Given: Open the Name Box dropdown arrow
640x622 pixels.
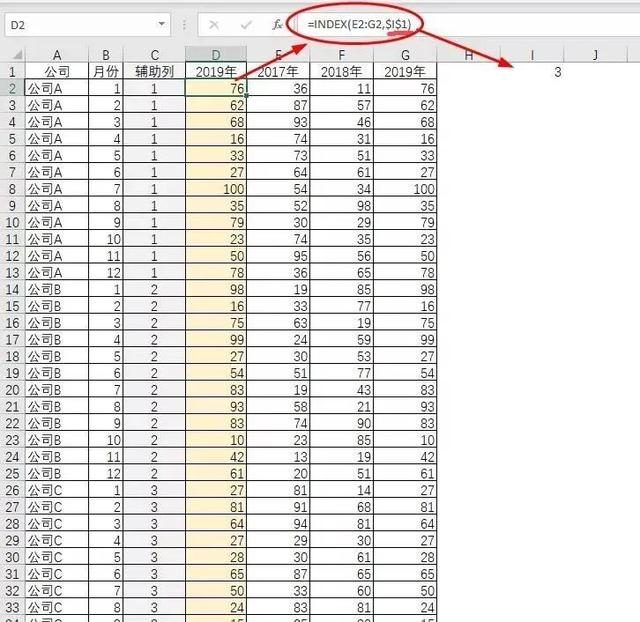Looking at the screenshot, I should (163, 22).
